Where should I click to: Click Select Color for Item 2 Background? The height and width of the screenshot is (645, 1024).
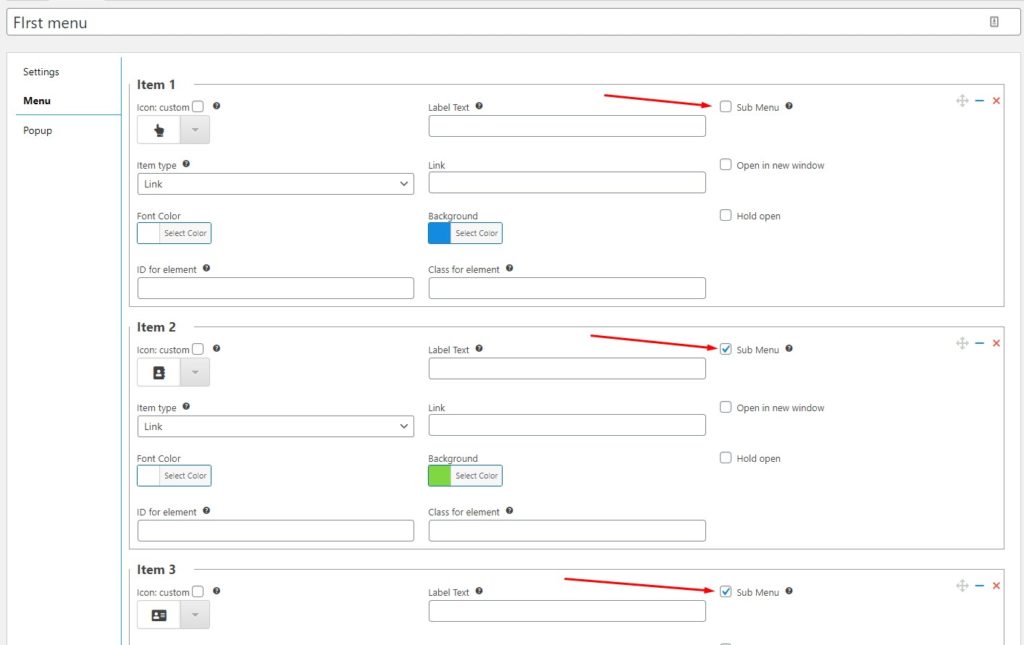(477, 475)
